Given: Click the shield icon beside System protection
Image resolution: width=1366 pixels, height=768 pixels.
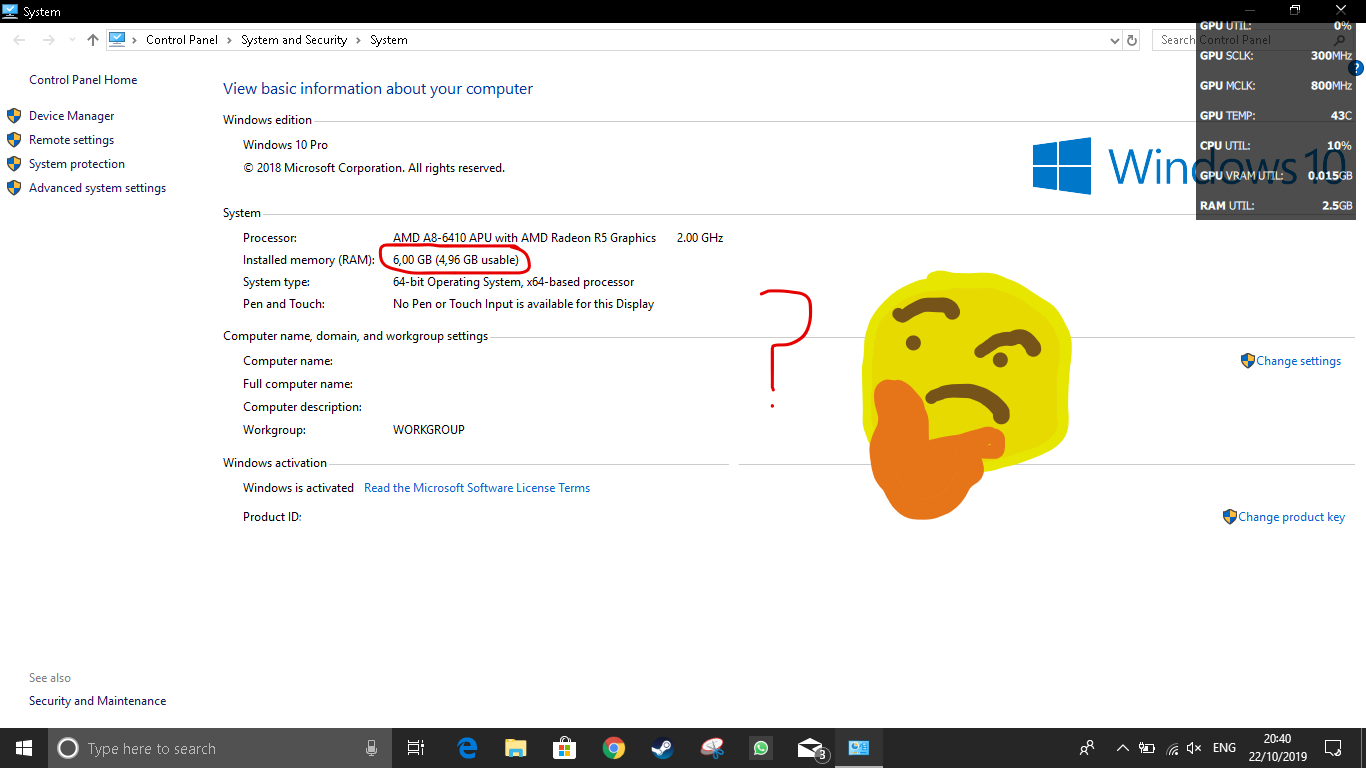Looking at the screenshot, I should coord(14,164).
